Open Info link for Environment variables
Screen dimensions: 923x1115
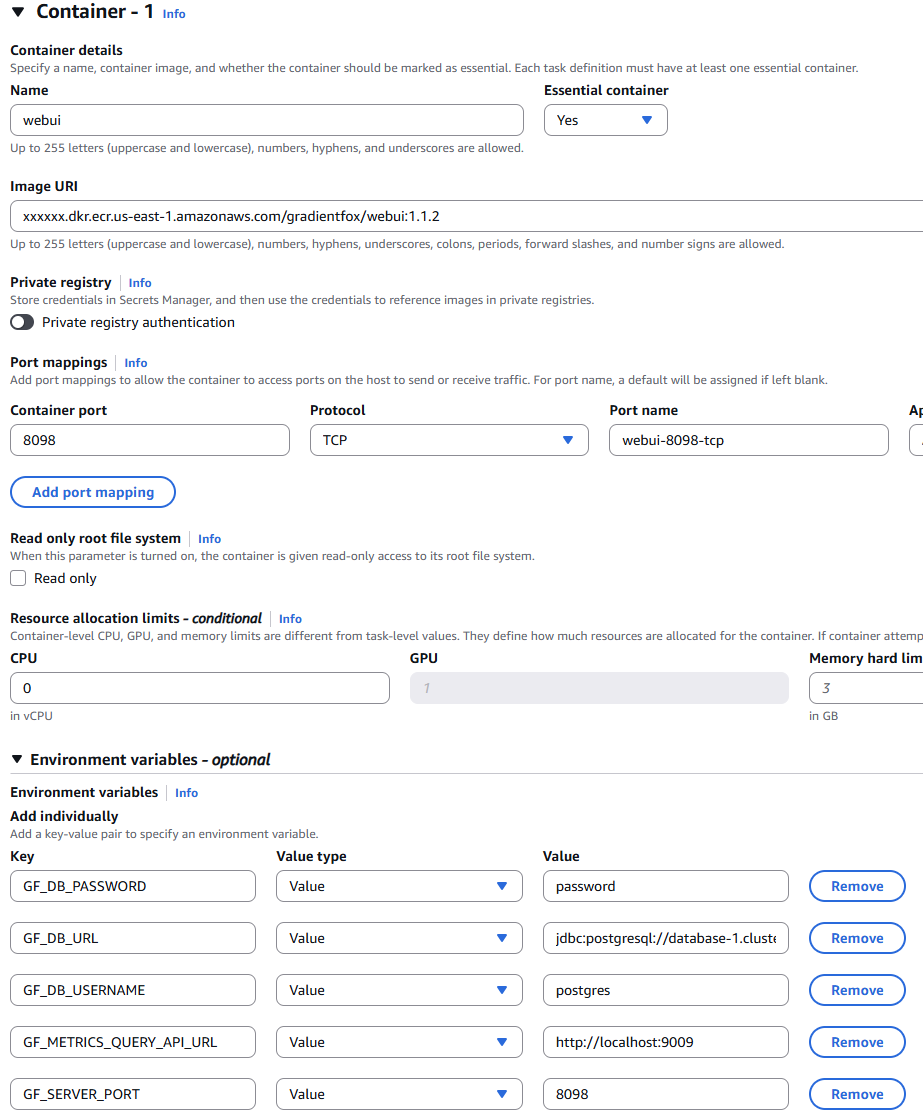(x=186, y=793)
